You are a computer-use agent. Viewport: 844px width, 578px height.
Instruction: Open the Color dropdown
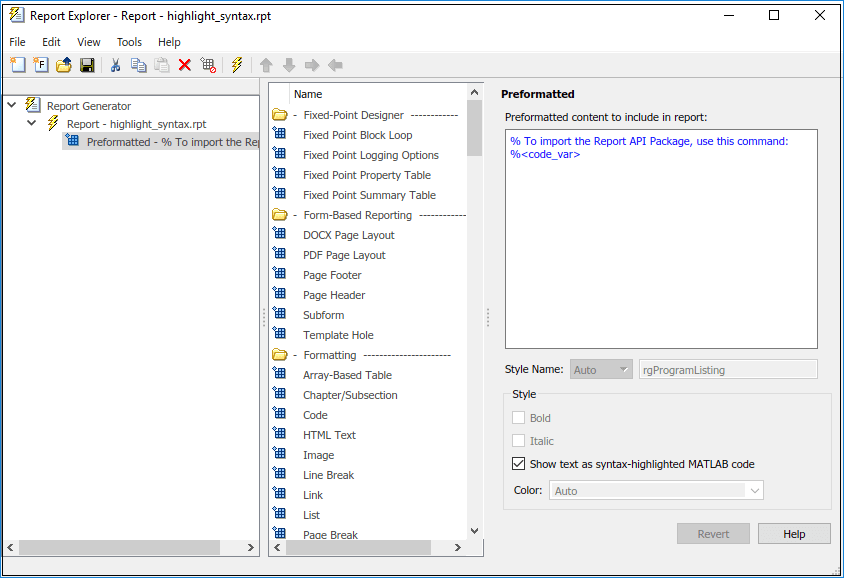[656, 490]
